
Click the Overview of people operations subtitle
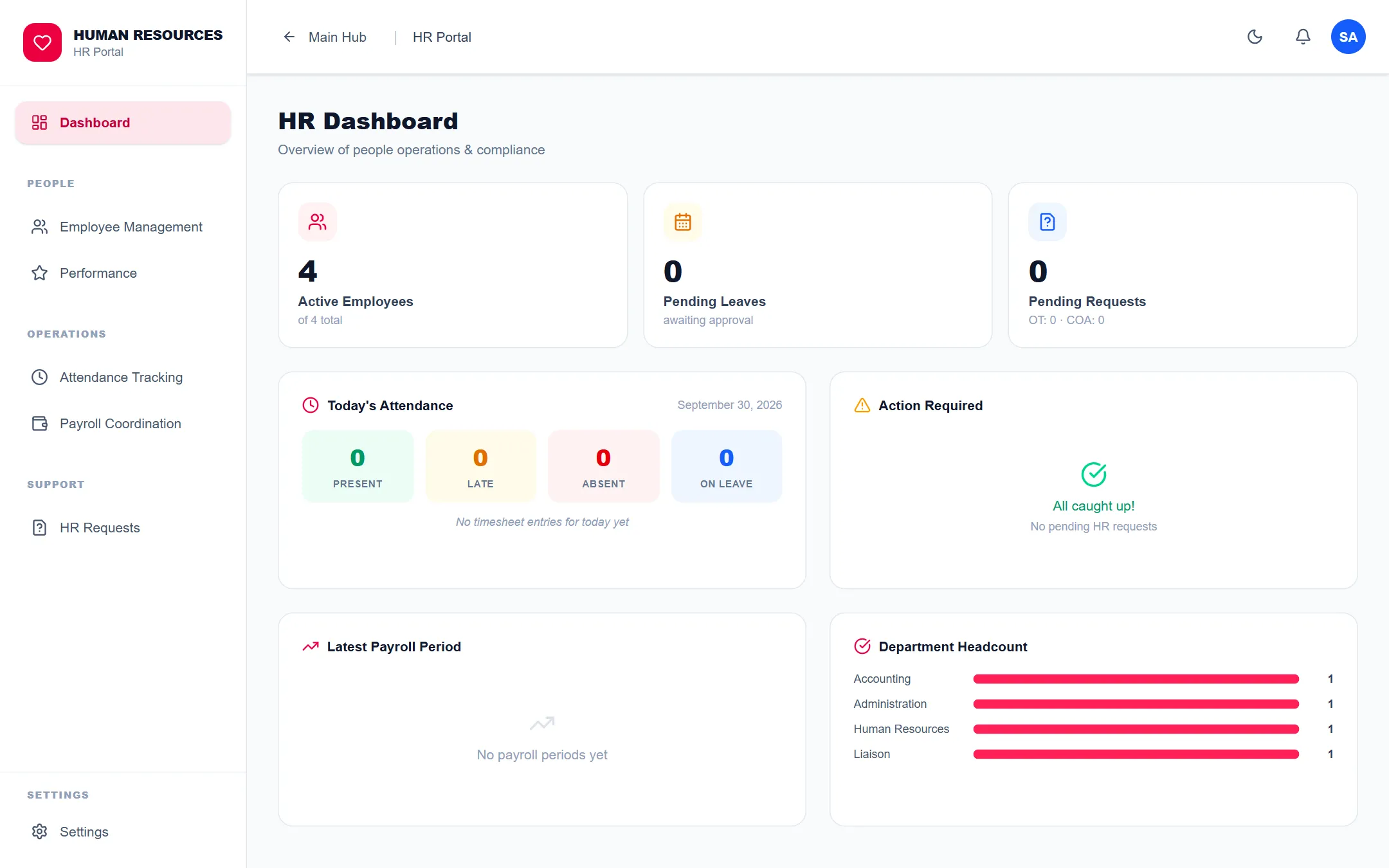tap(411, 150)
